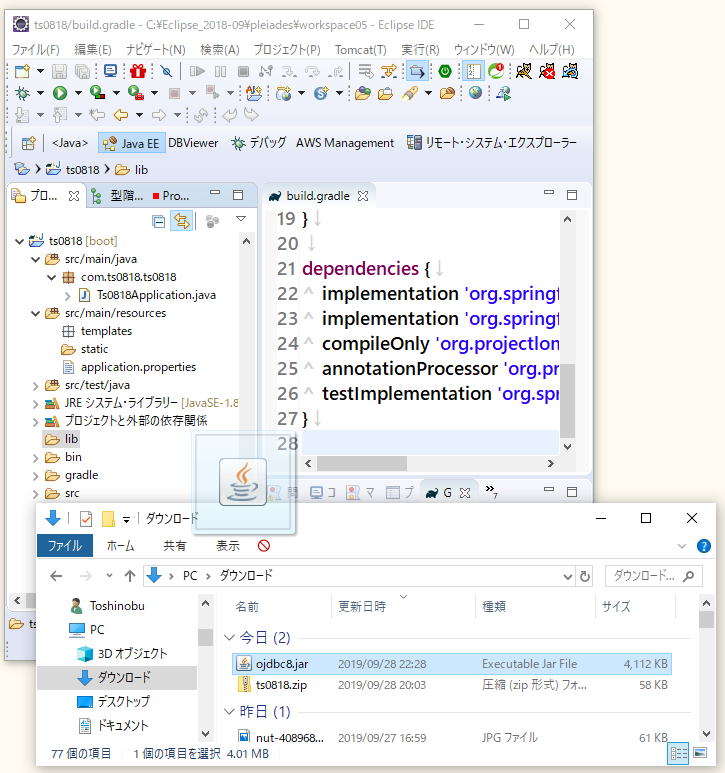
Task: Collapse the ts0818 [boot] project node
Action: (x=19, y=242)
